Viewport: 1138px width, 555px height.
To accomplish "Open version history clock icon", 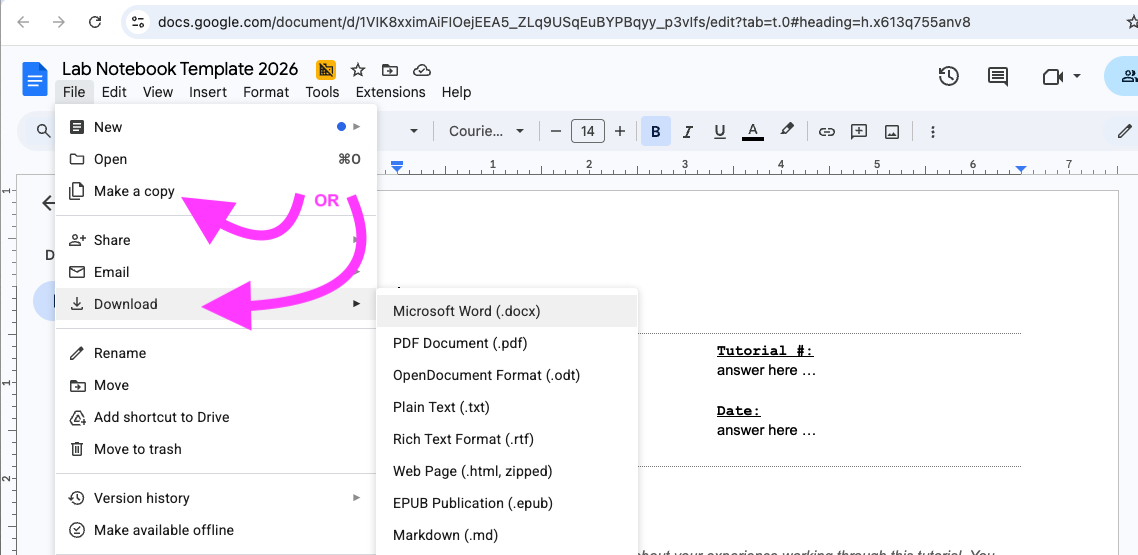I will [x=948, y=76].
